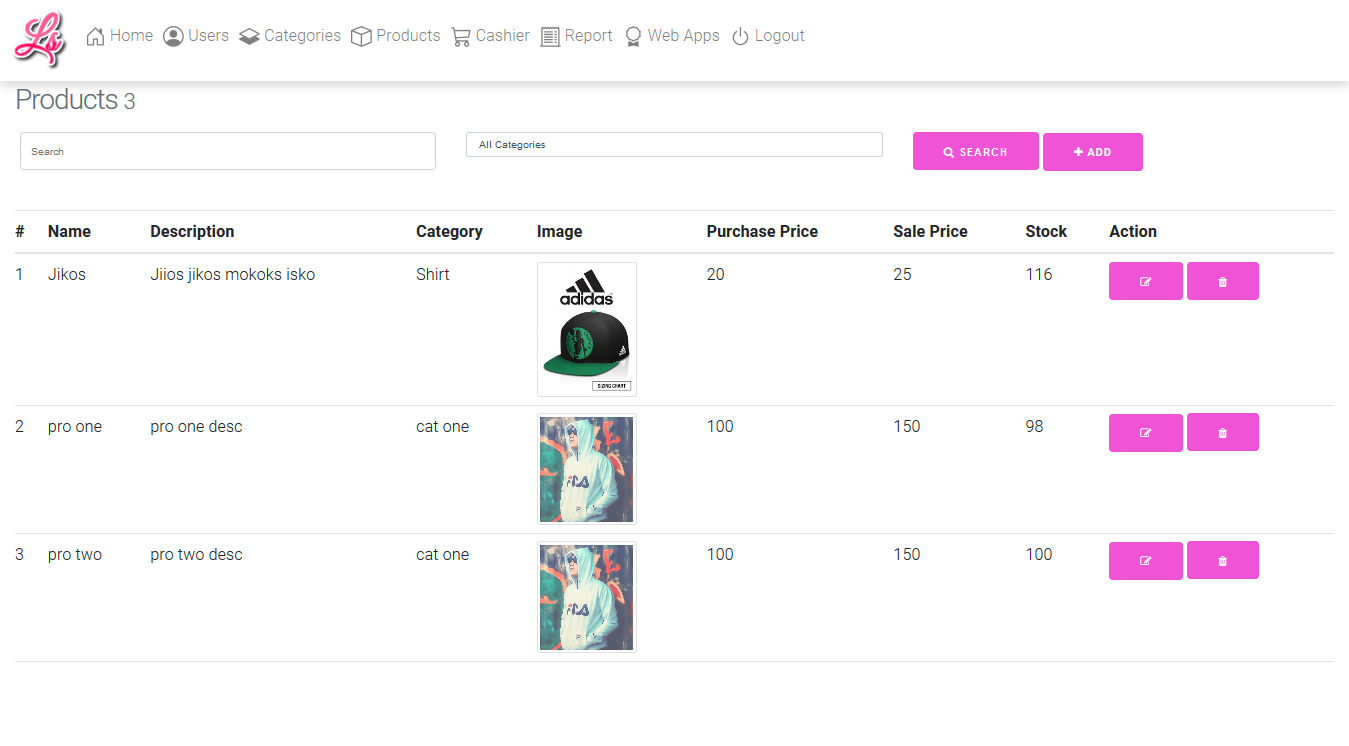Click the Add product button
Viewport: 1349px width, 746px height.
[1092, 152]
